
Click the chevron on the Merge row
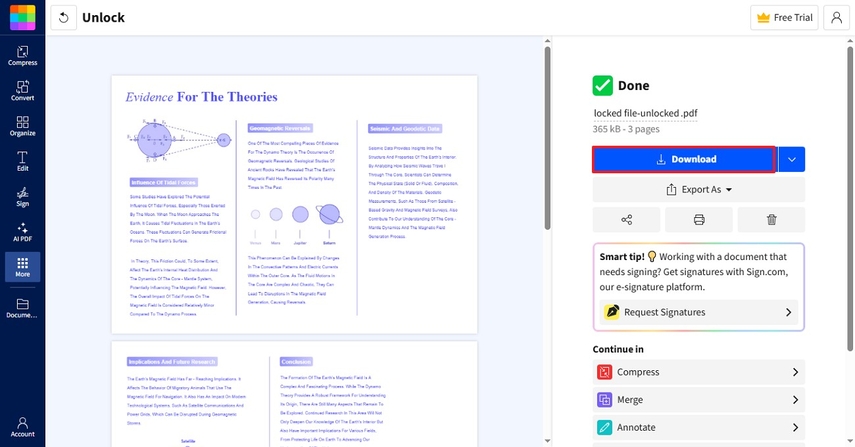tap(796, 400)
